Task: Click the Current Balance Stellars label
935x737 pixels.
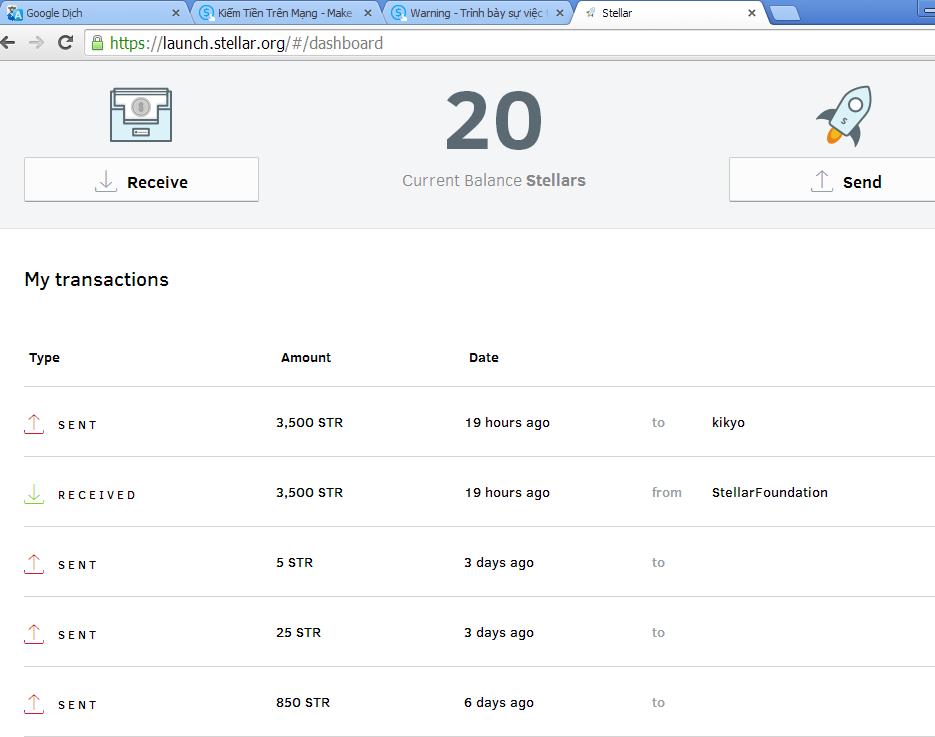Action: [x=494, y=180]
